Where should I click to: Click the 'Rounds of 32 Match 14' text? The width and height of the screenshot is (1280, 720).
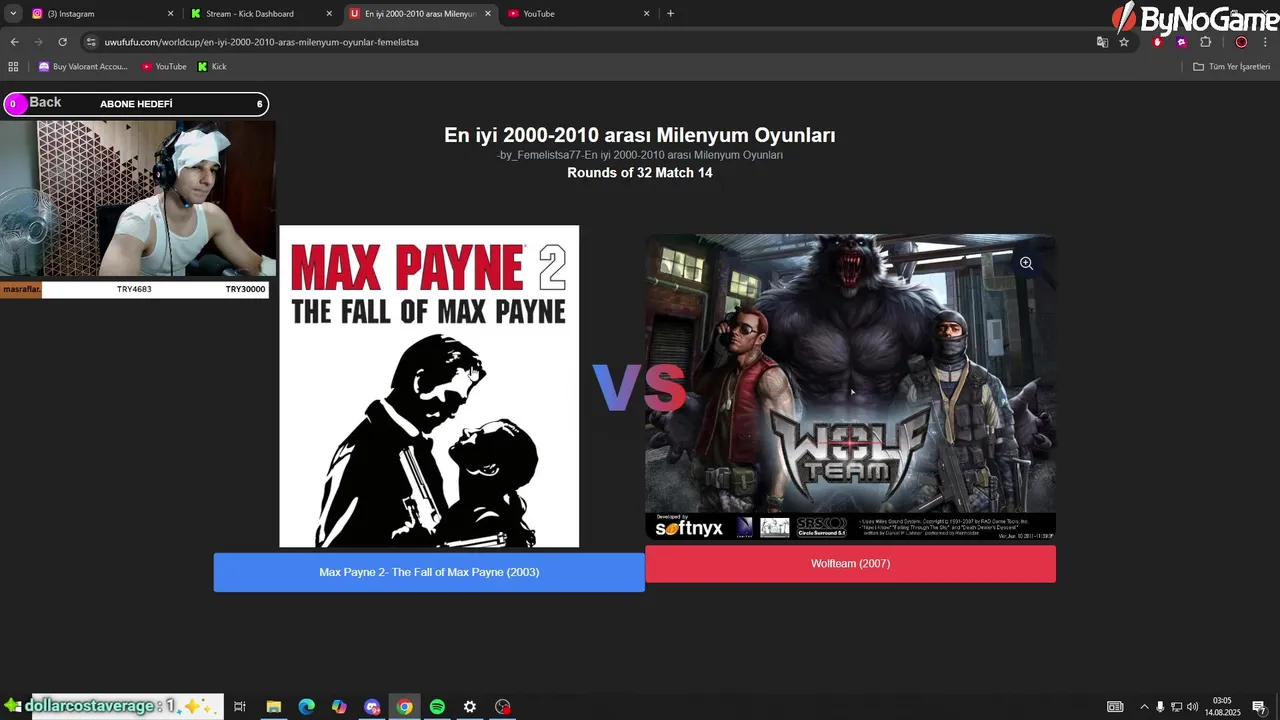tap(640, 173)
